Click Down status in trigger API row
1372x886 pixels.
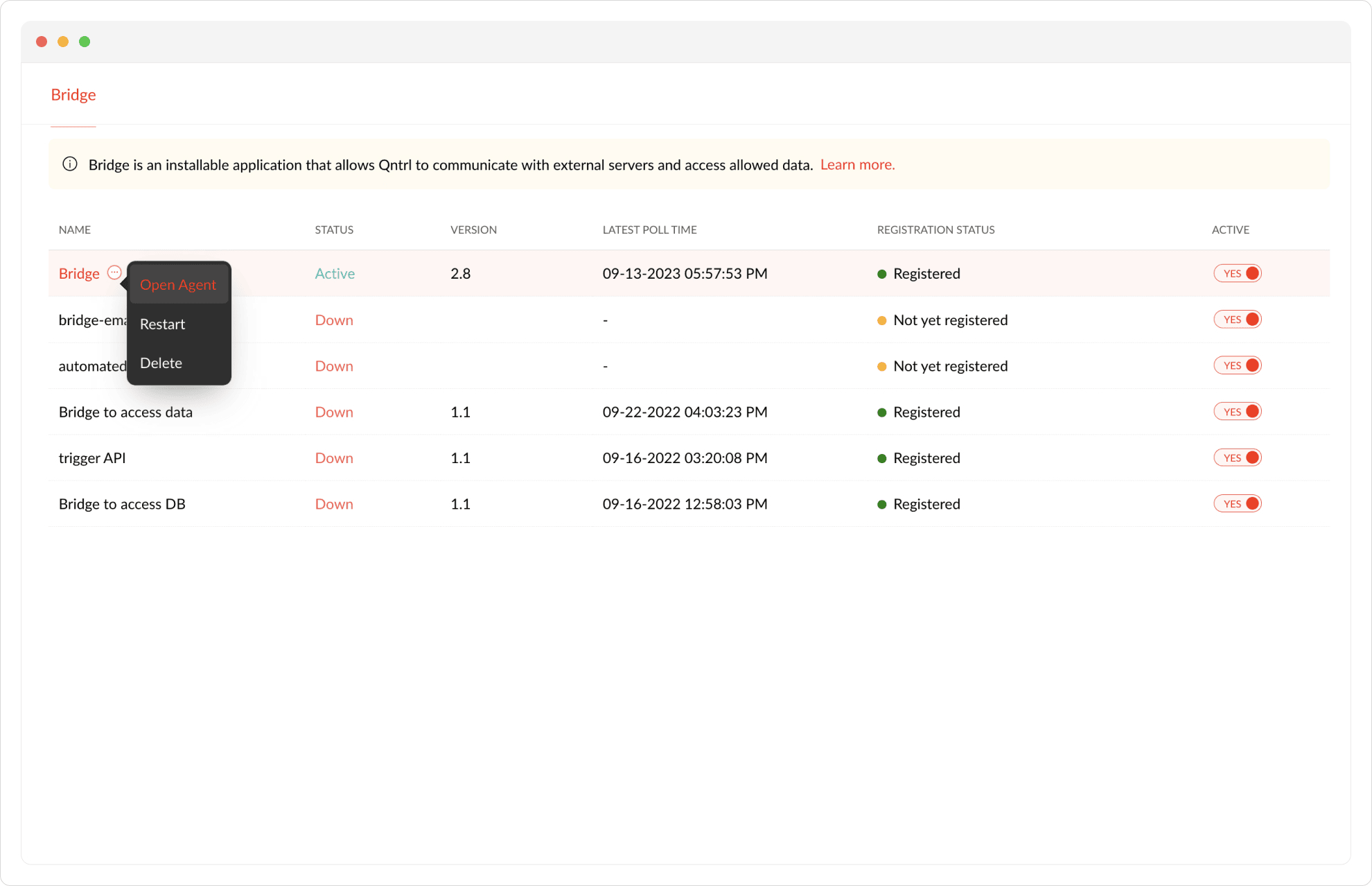pos(334,458)
